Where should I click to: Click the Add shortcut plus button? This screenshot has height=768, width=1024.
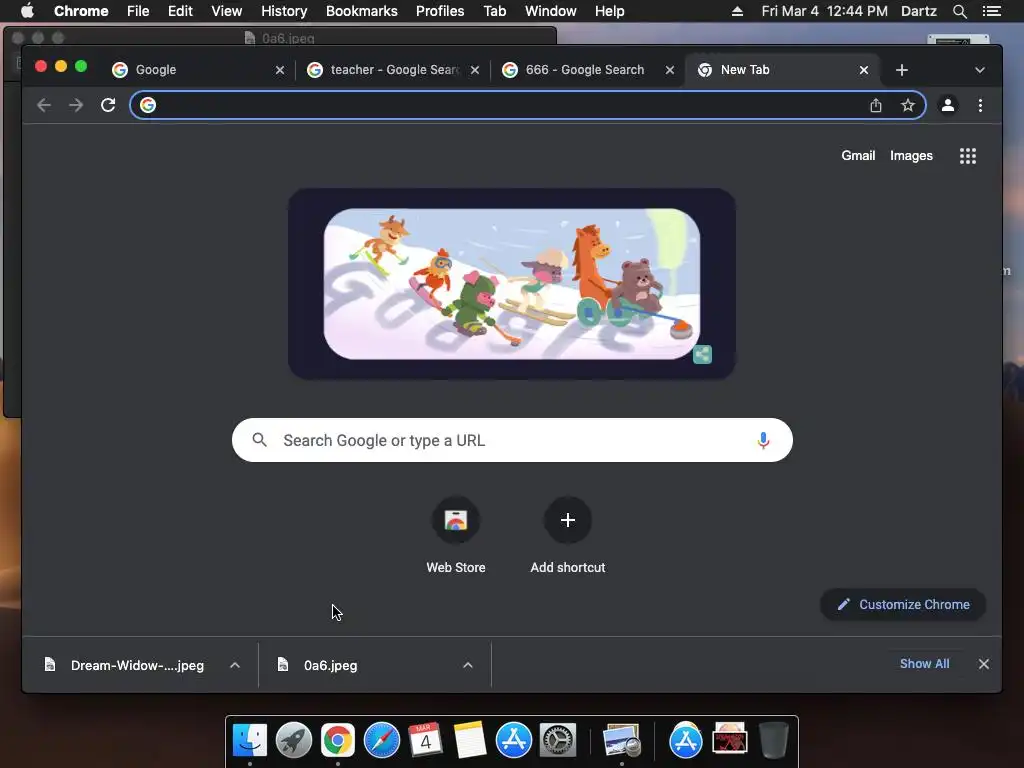(568, 520)
